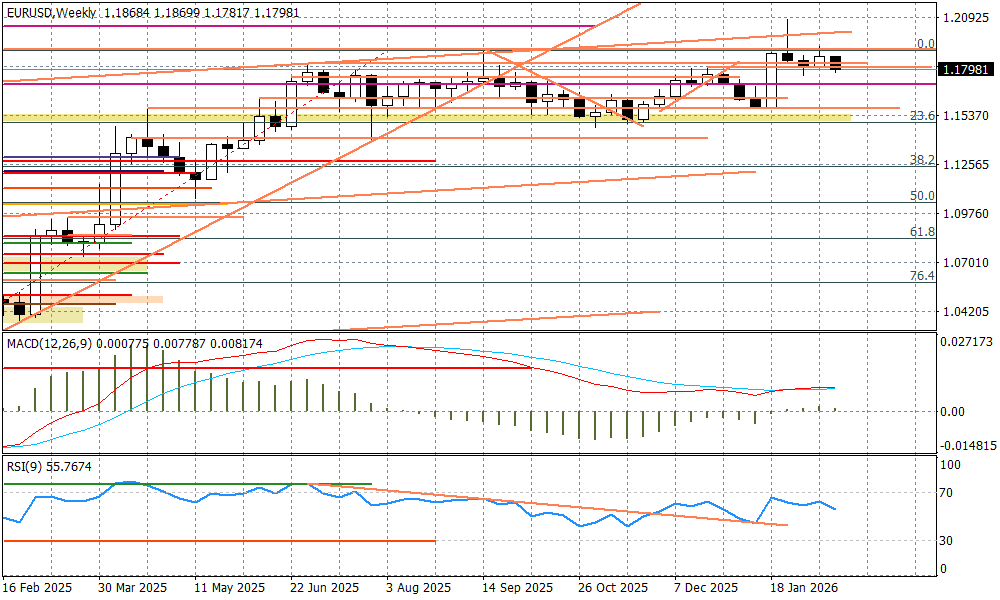Select the yellow support zone near 1.15370

pos(500,118)
